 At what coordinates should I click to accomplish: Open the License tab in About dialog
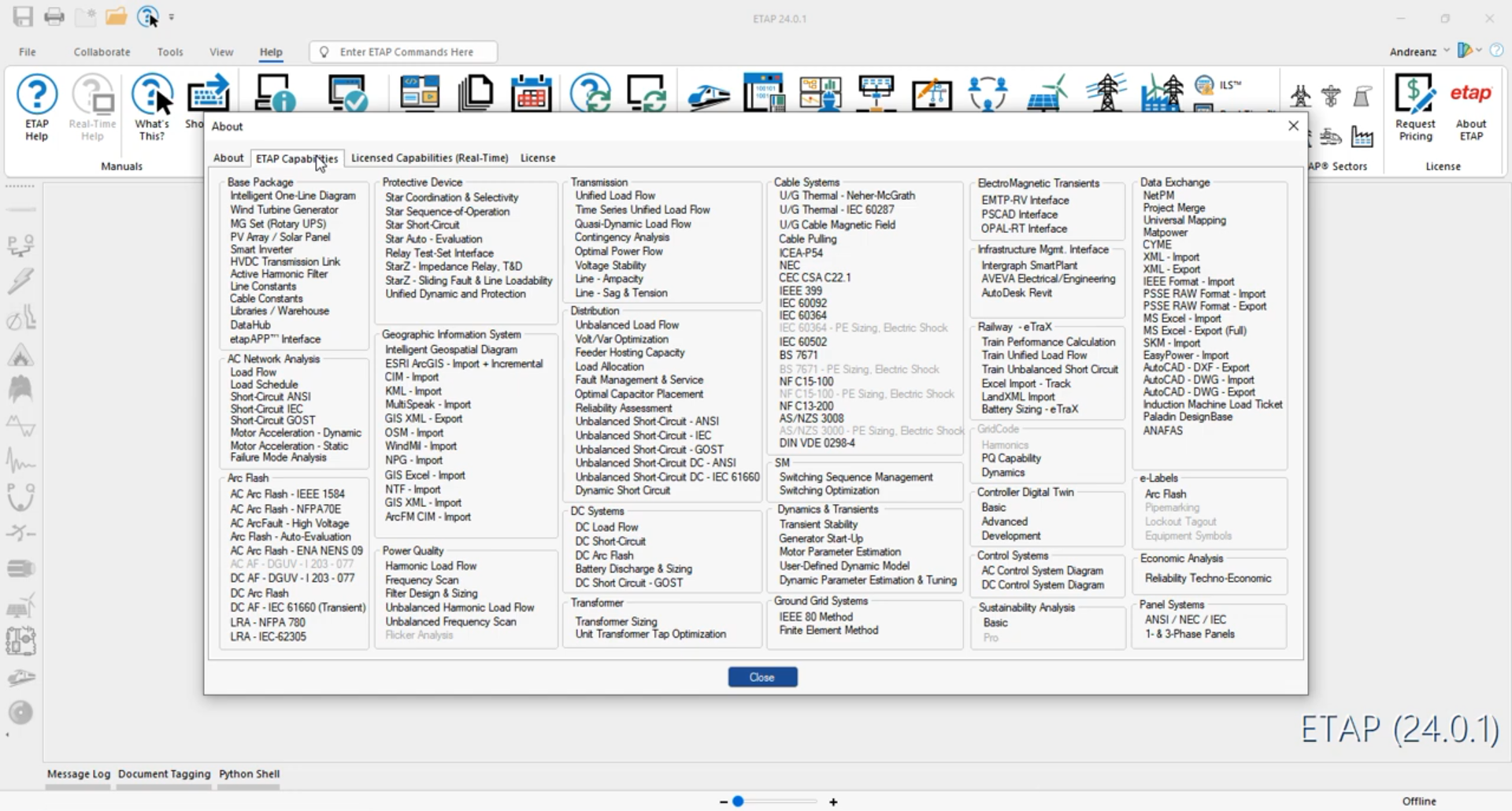(538, 158)
